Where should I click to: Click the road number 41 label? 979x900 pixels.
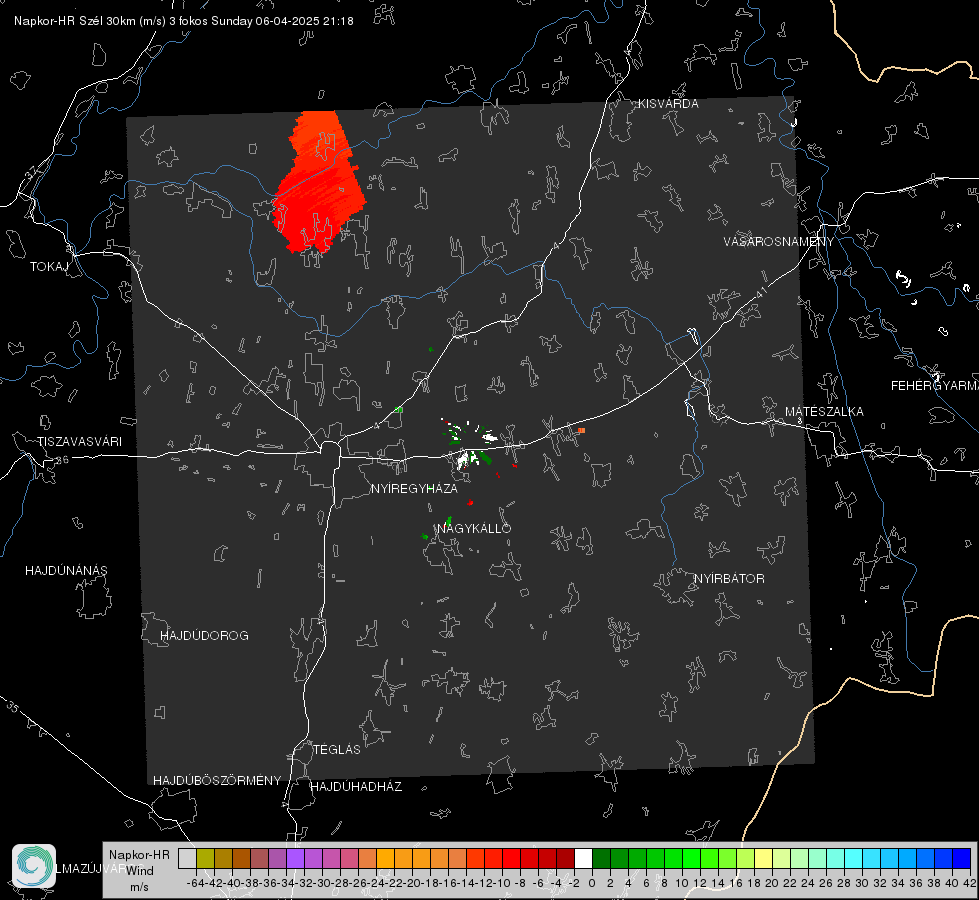[762, 293]
